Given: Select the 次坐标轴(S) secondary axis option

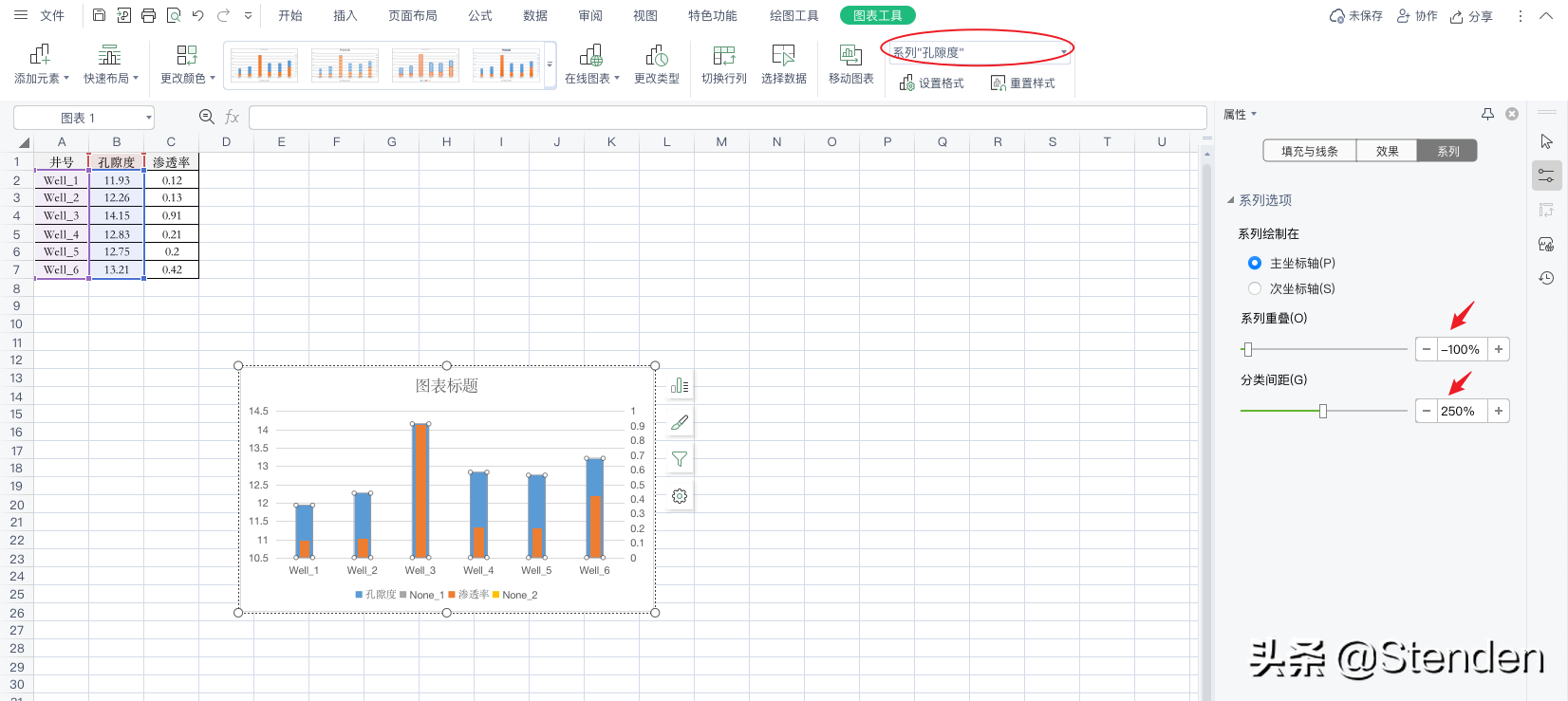Looking at the screenshot, I should tap(1255, 288).
